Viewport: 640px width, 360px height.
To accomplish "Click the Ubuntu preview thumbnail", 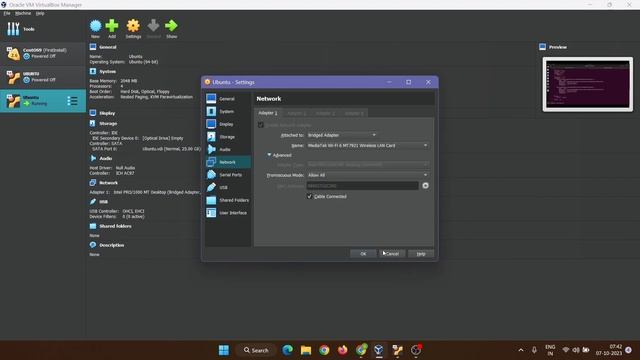I will point(588,84).
